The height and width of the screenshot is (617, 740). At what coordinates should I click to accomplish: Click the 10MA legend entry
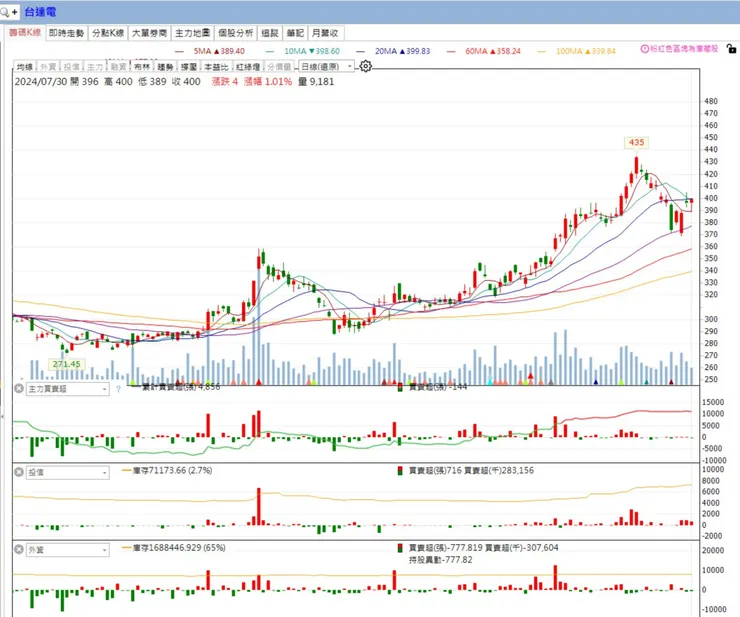303,51
